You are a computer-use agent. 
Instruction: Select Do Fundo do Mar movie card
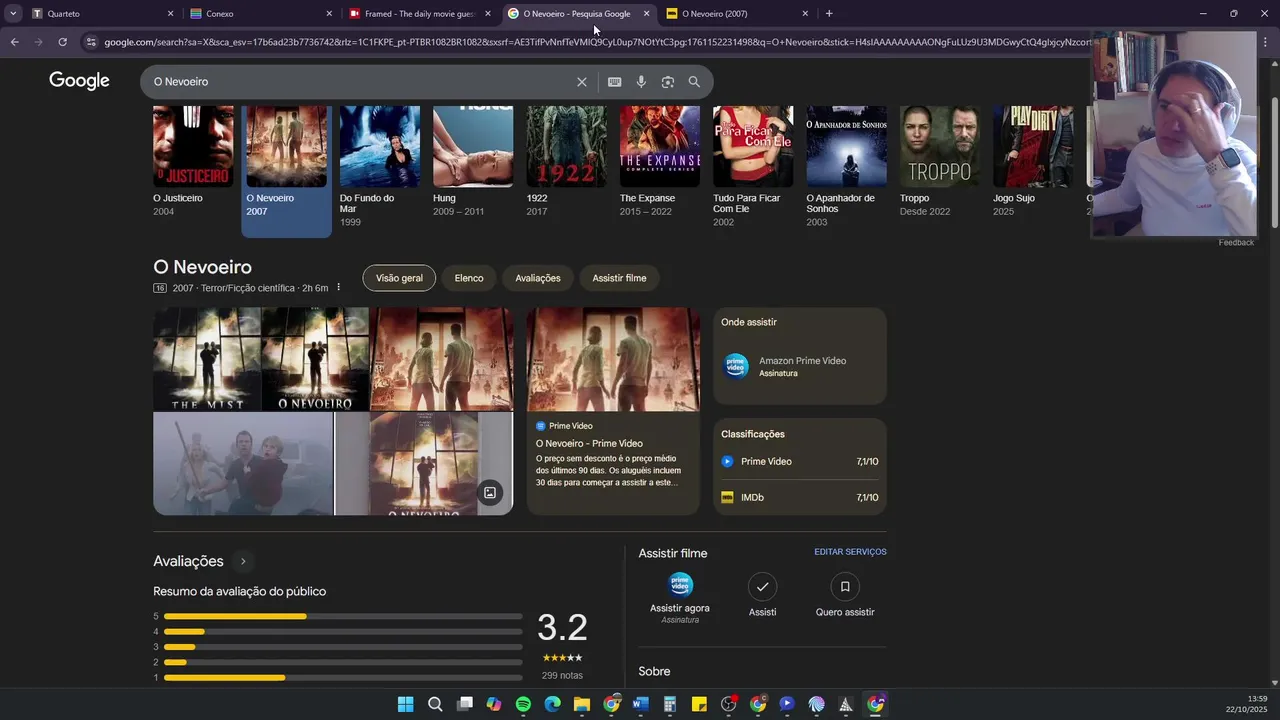point(380,166)
